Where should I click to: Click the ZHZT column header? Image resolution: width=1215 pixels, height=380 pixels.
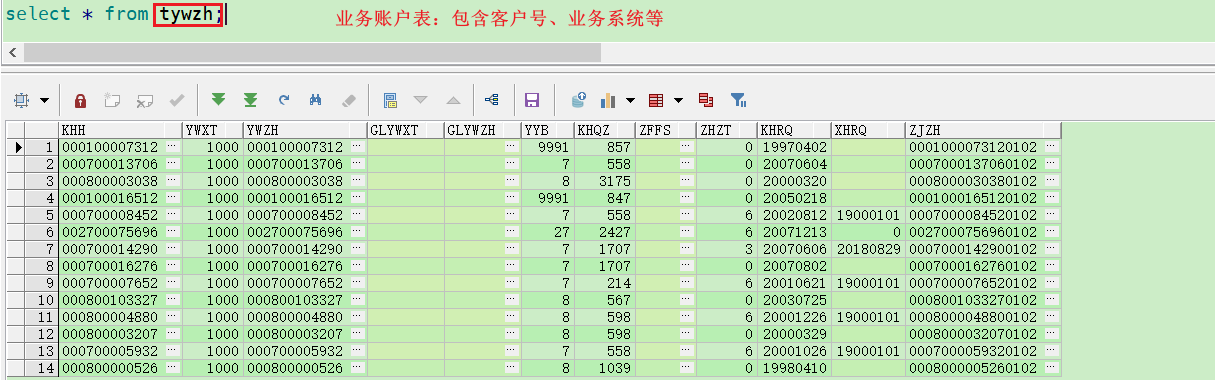727,130
